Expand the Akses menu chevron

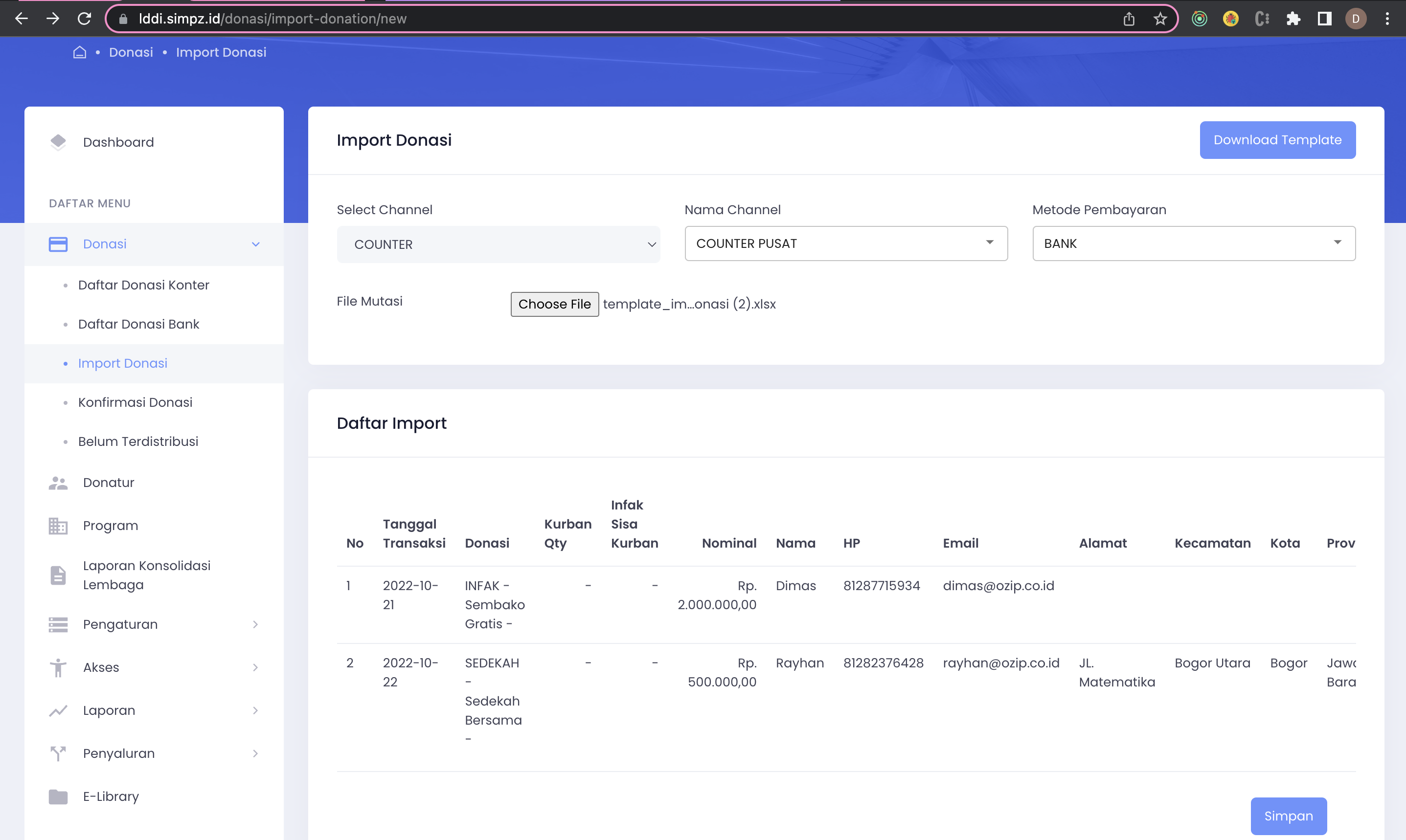tap(255, 667)
